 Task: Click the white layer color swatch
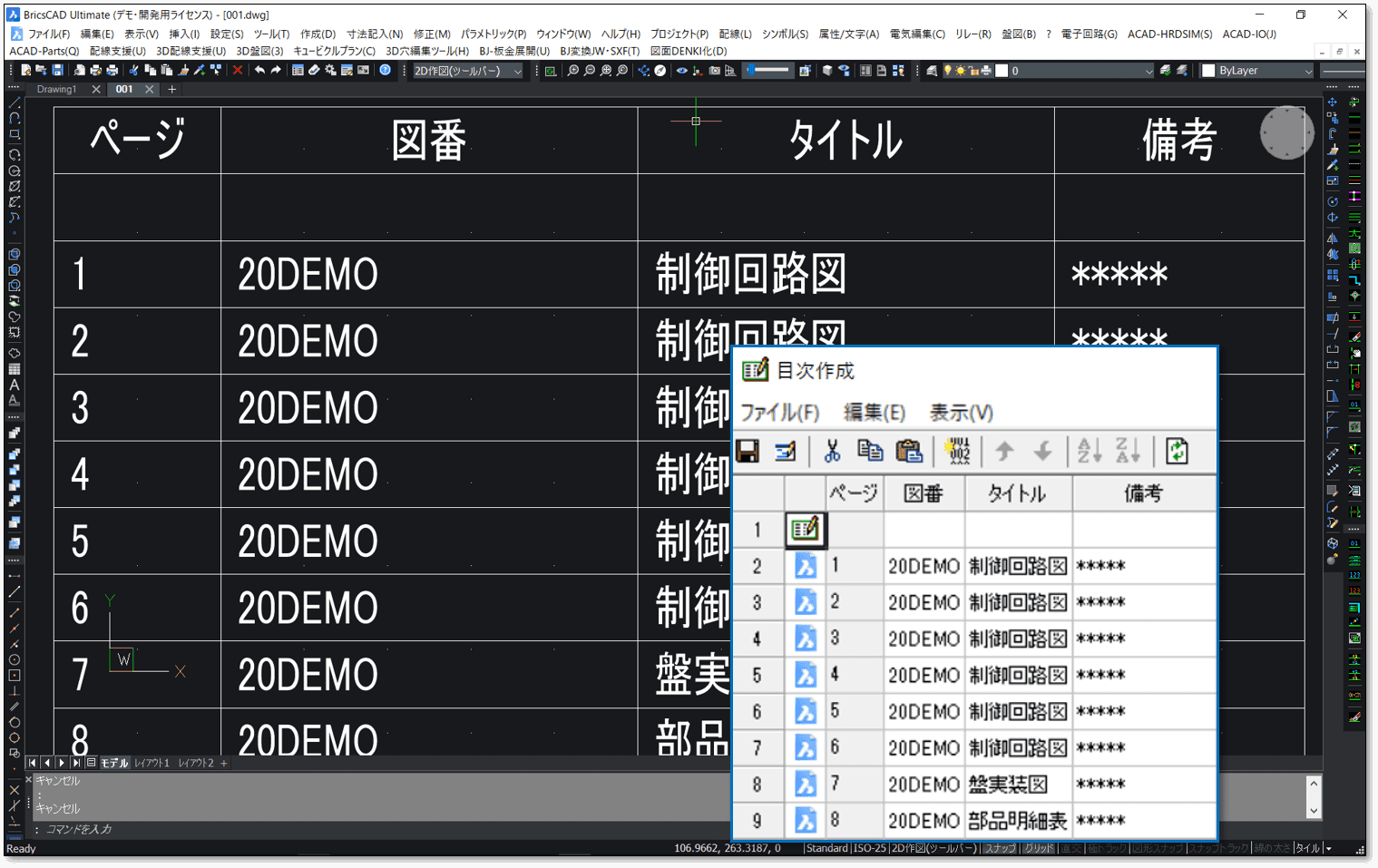(1002, 70)
